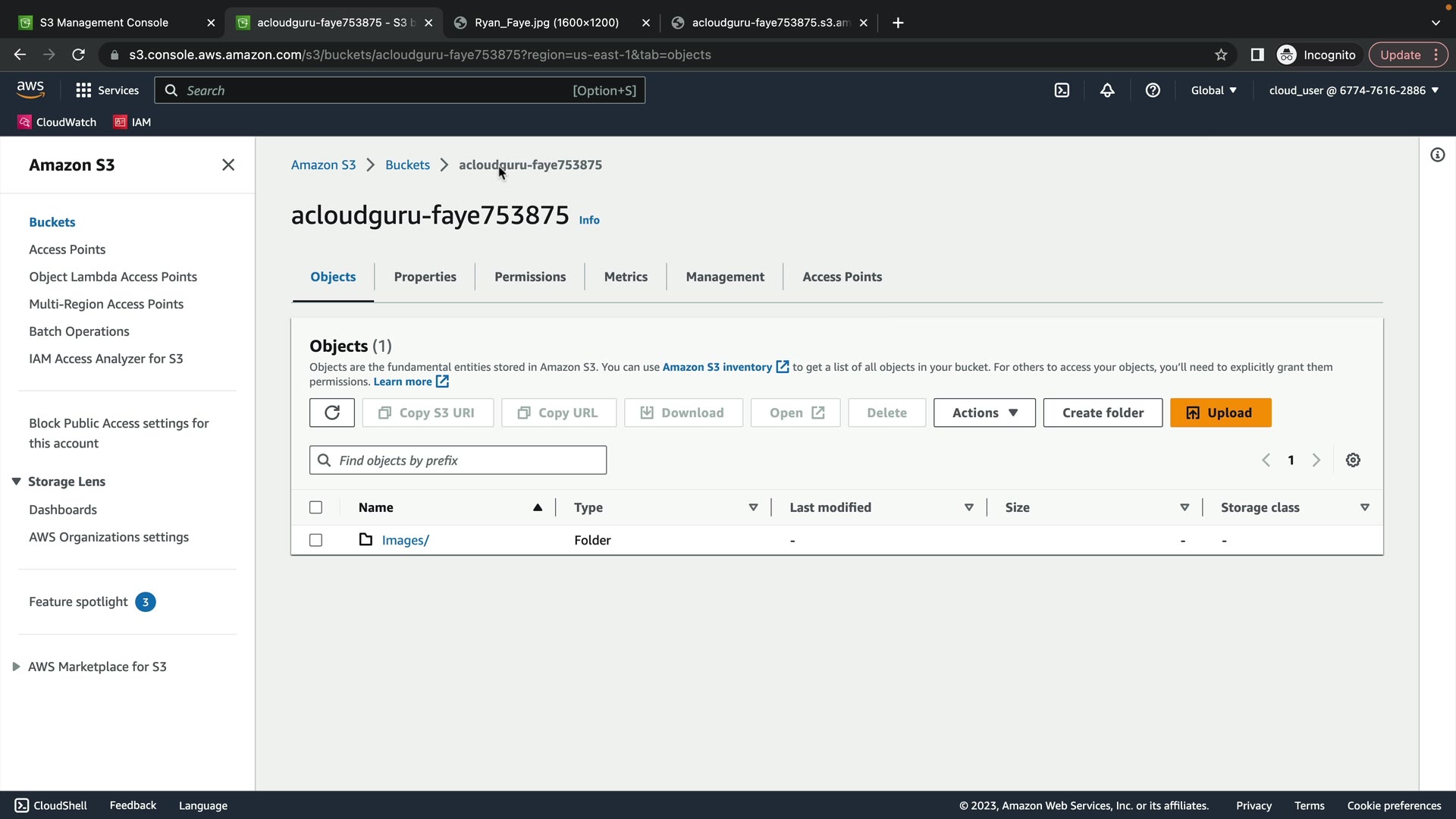The height and width of the screenshot is (819, 1456).
Task: Expand the Global region selector
Action: point(1213,90)
